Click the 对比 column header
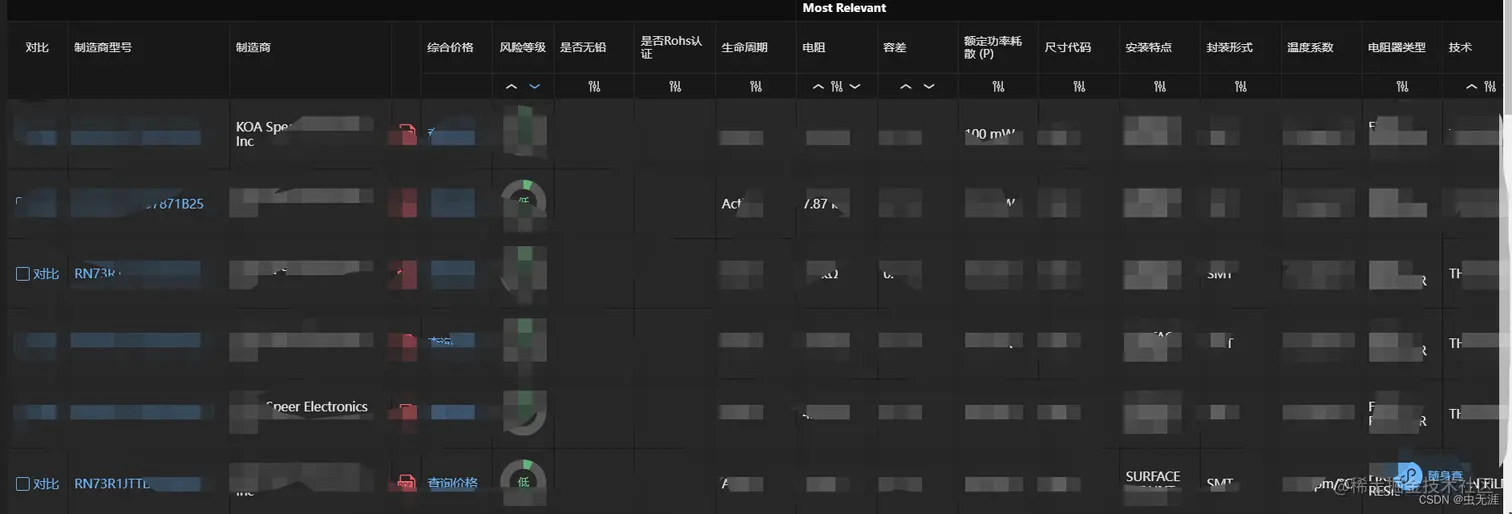 (37, 47)
